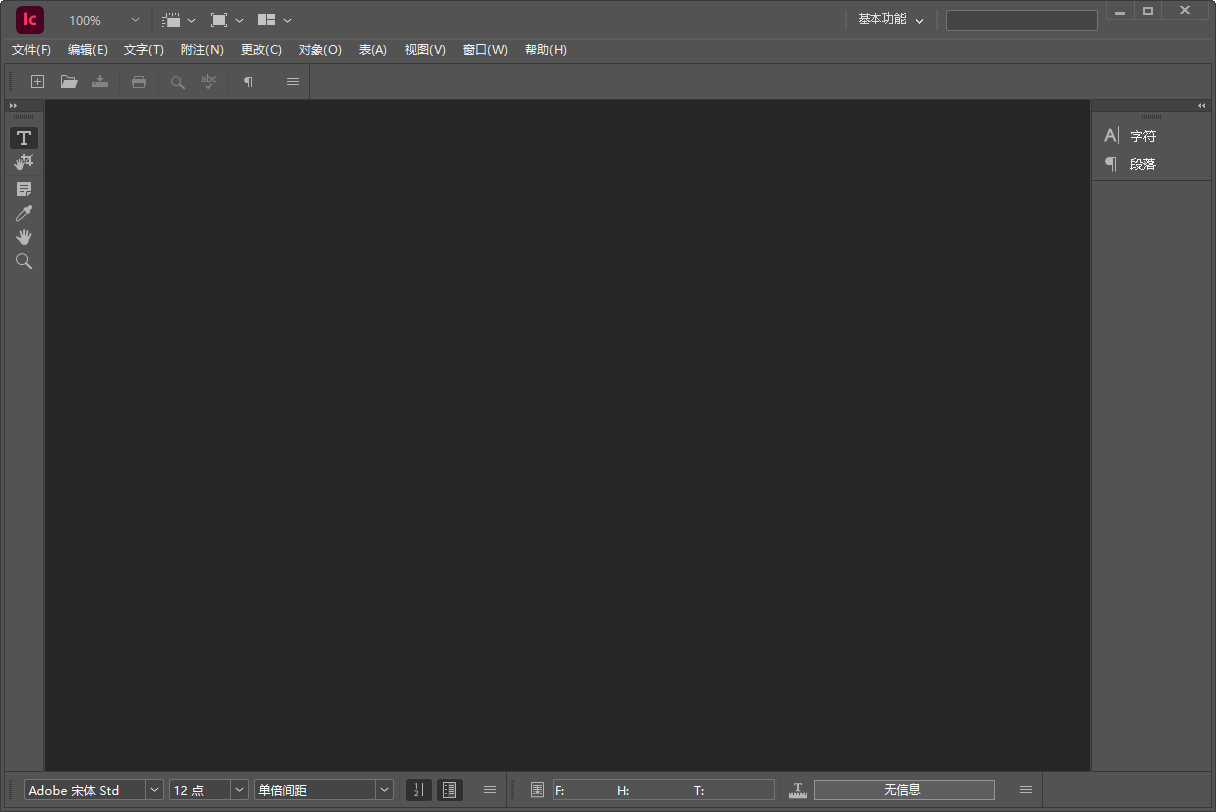
Task: Open the 编辑(E) menu
Action: click(x=88, y=50)
